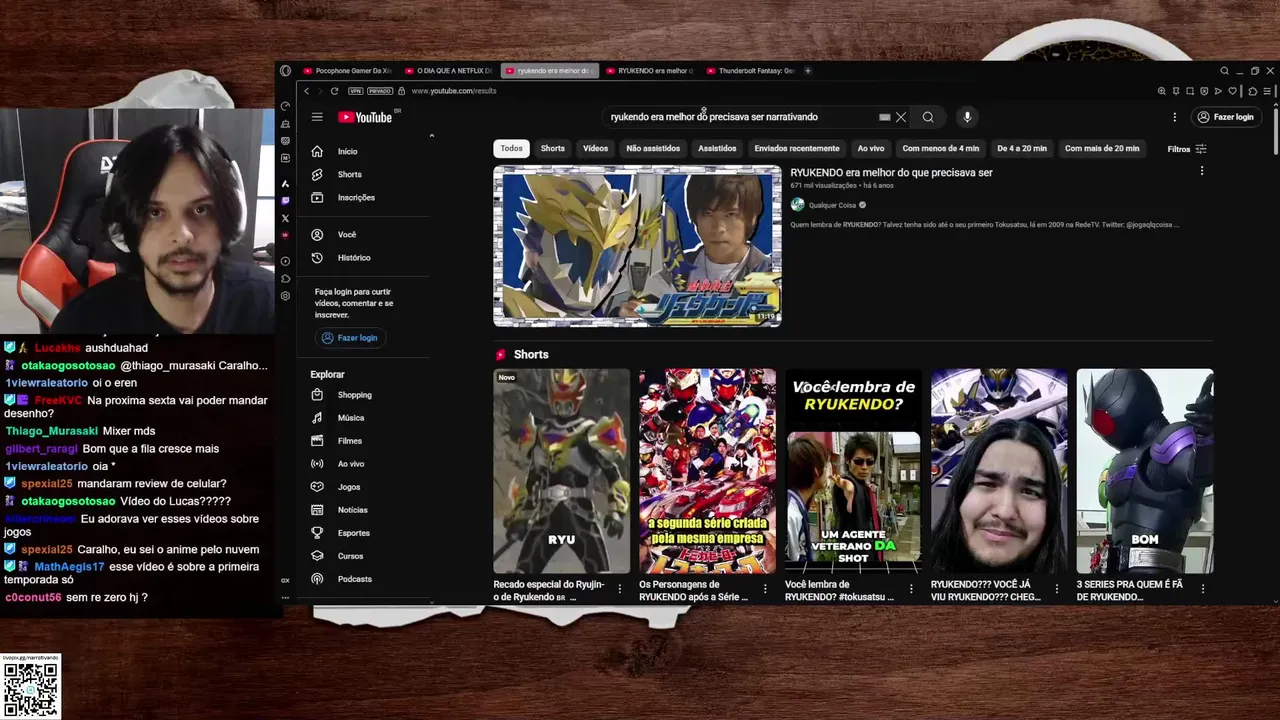This screenshot has height=720, width=1280.
Task: Open the browser easy setup menu
Action: [x=1266, y=91]
